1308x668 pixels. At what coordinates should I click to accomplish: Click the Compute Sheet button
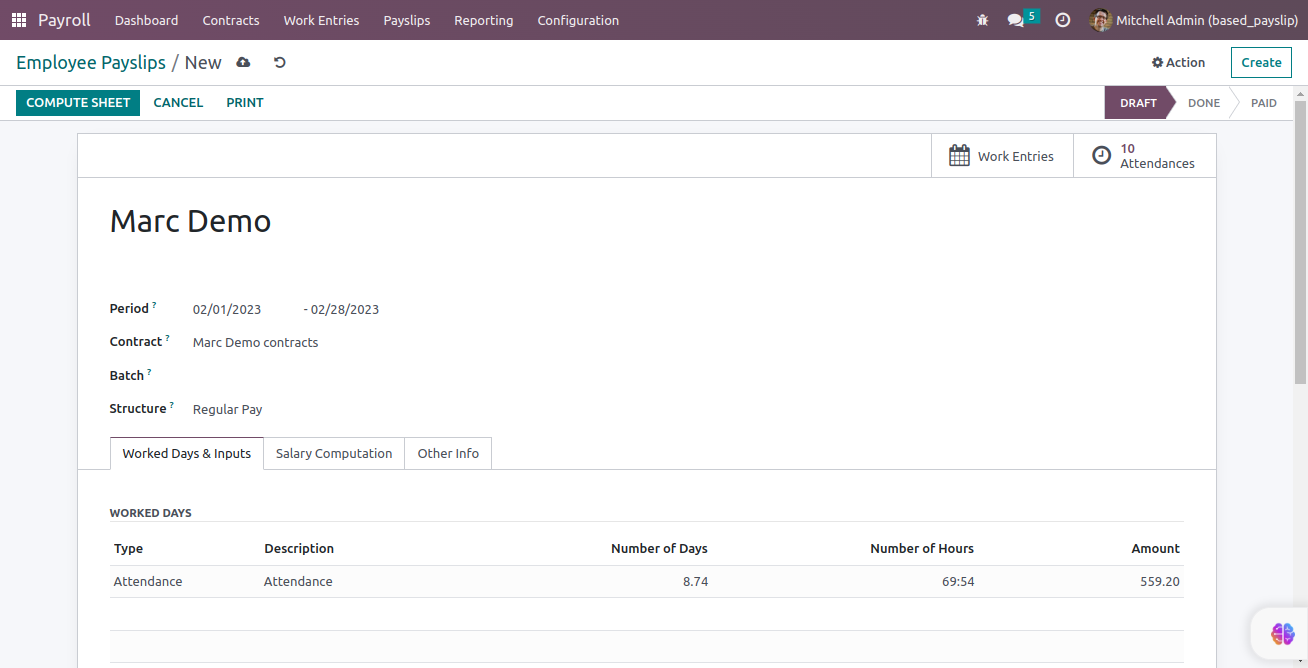pos(78,102)
